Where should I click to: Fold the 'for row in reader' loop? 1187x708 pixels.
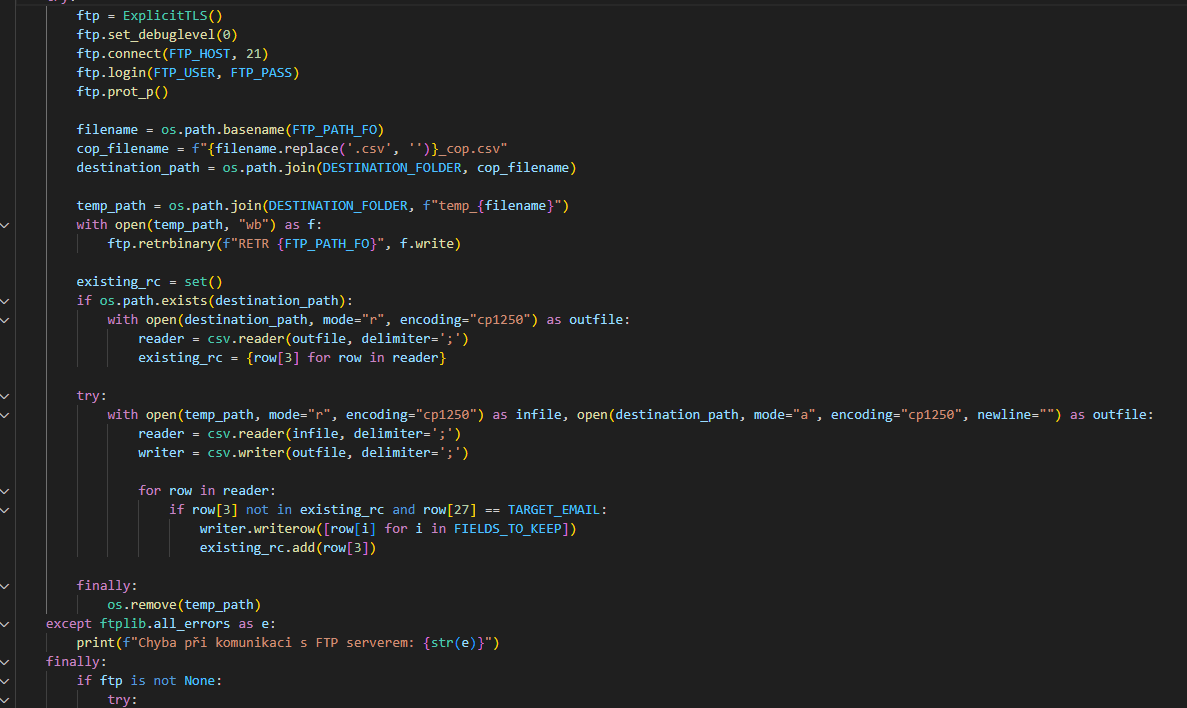pyautogui.click(x=5, y=491)
